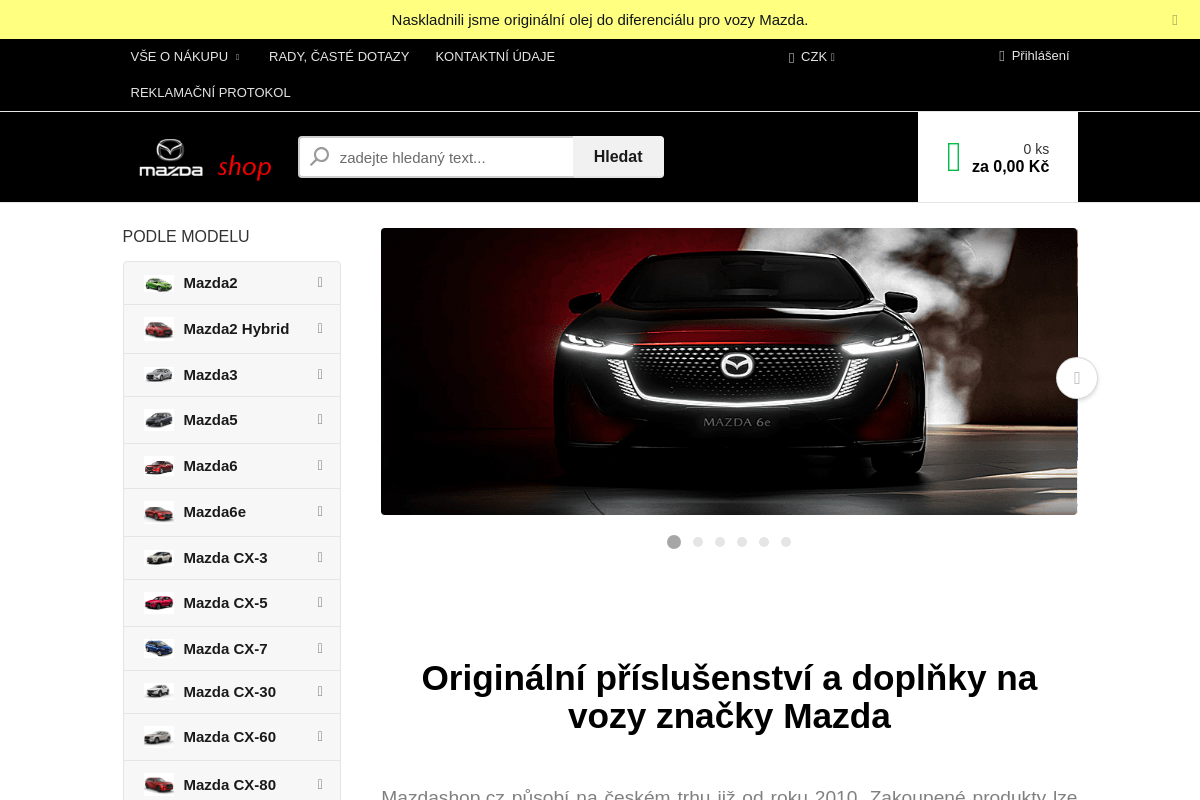Expand the Mazda CX-5 category arrow
This screenshot has width=1200, height=800.
tap(320, 602)
